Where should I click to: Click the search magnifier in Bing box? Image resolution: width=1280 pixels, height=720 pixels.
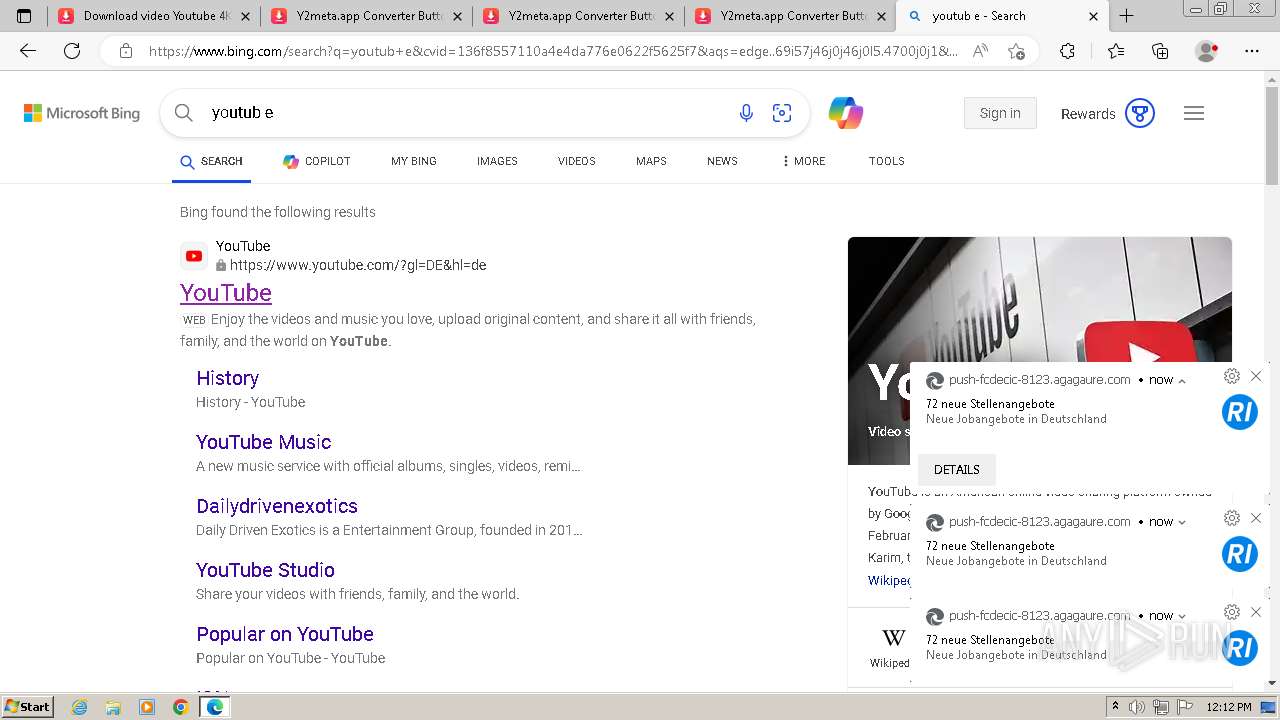pyautogui.click(x=183, y=113)
